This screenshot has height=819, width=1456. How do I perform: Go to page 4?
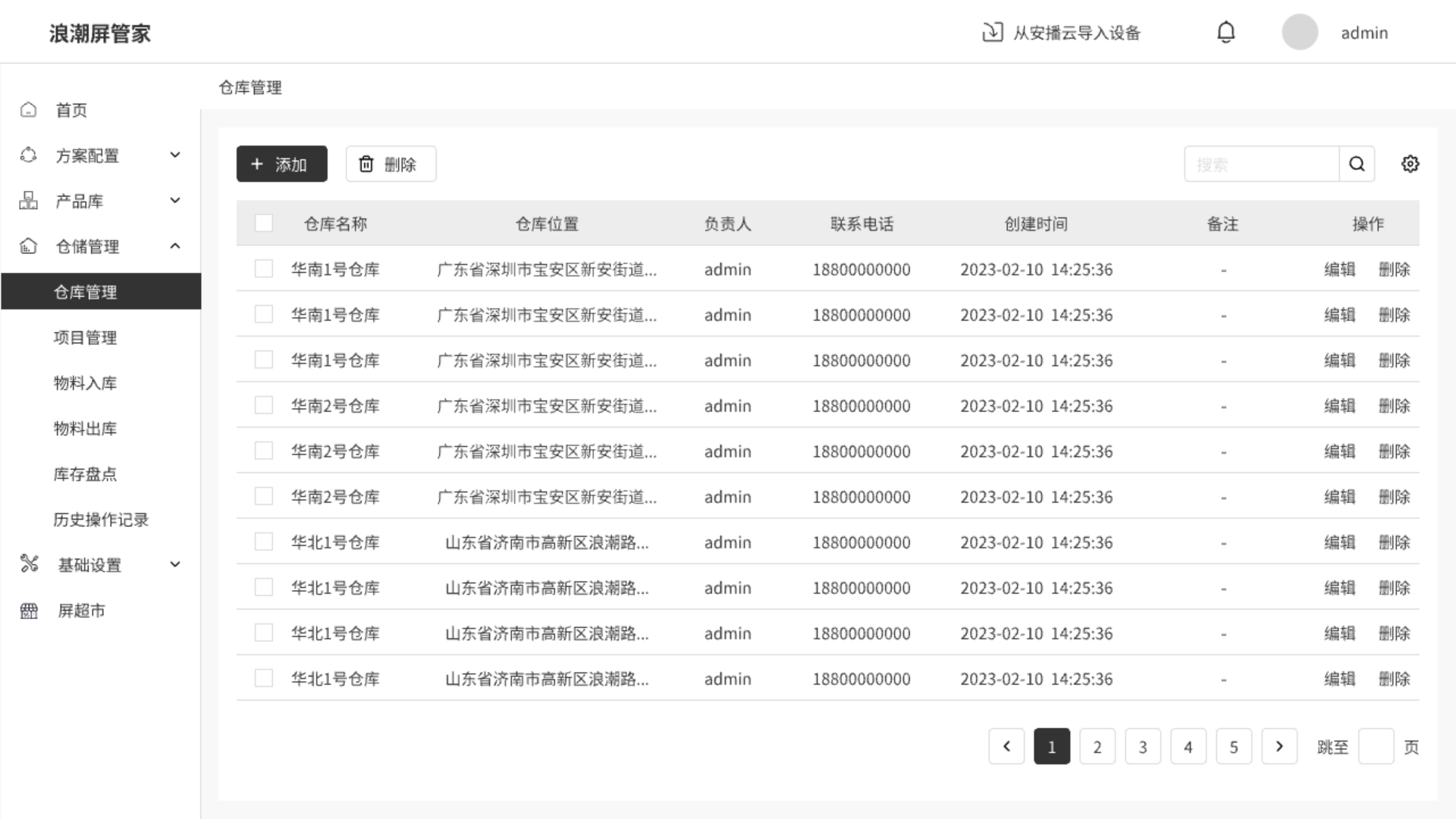pos(1188,746)
